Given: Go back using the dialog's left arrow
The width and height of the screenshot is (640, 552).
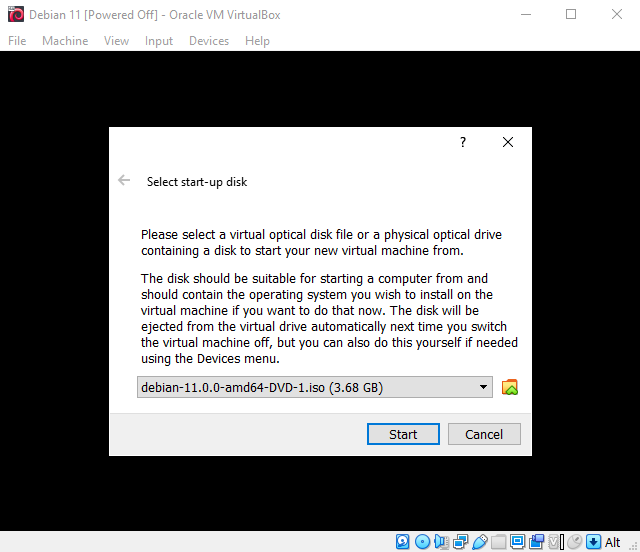Looking at the screenshot, I should pyautogui.click(x=124, y=181).
